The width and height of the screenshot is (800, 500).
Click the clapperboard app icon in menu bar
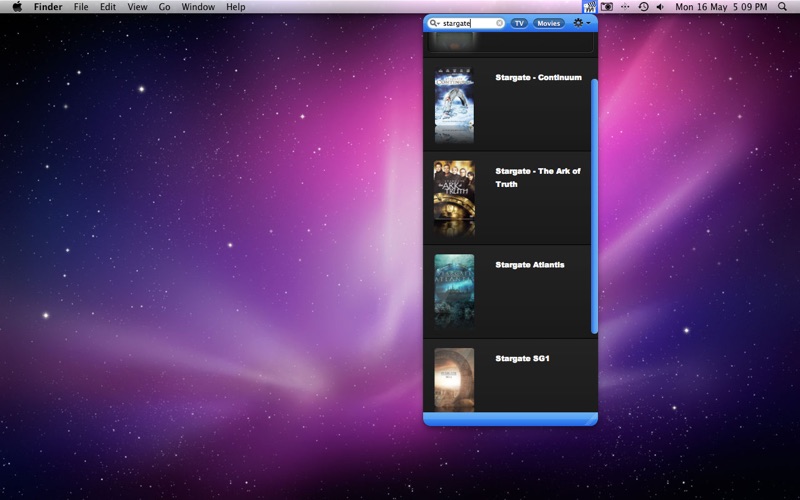tap(589, 7)
